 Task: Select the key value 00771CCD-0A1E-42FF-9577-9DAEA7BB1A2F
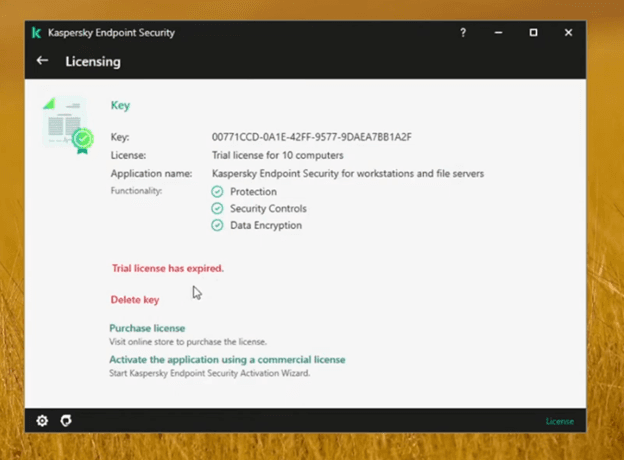click(312, 137)
